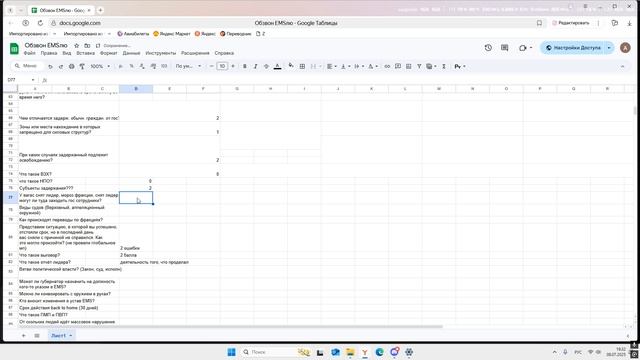Open the Инструменты menu
Image resolution: width=640 pixels, height=360 pixels.
(x=160, y=53)
